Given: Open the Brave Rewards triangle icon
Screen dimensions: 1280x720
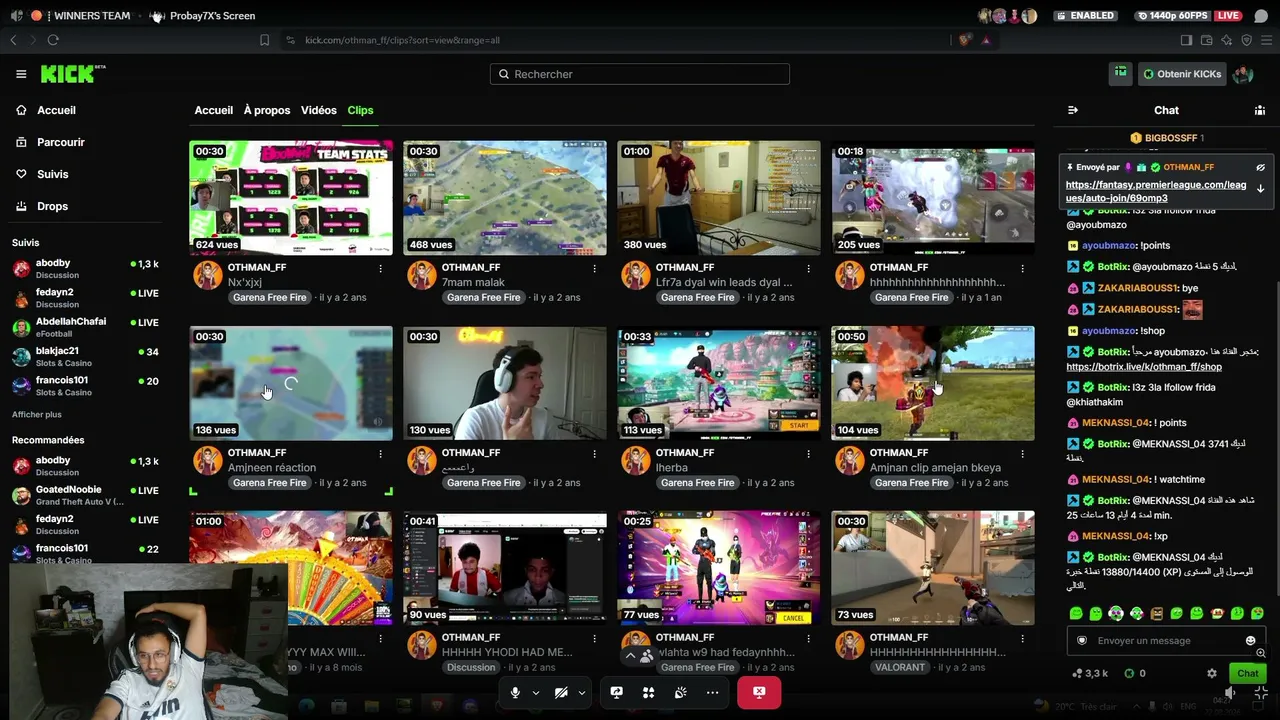Looking at the screenshot, I should click(986, 40).
